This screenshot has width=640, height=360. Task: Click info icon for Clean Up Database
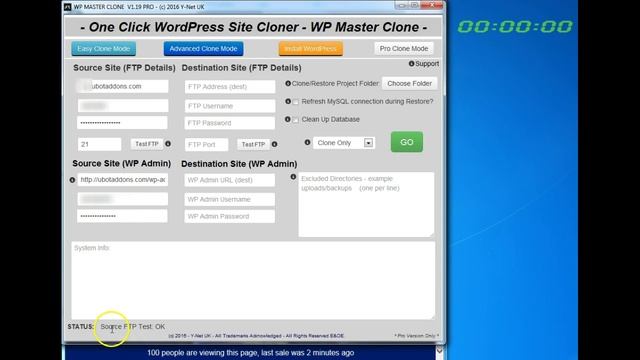[x=288, y=119]
